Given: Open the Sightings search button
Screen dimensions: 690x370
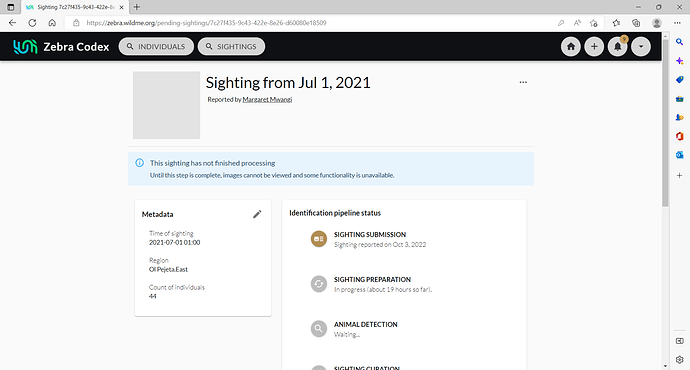Looking at the screenshot, I should pyautogui.click(x=231, y=47).
